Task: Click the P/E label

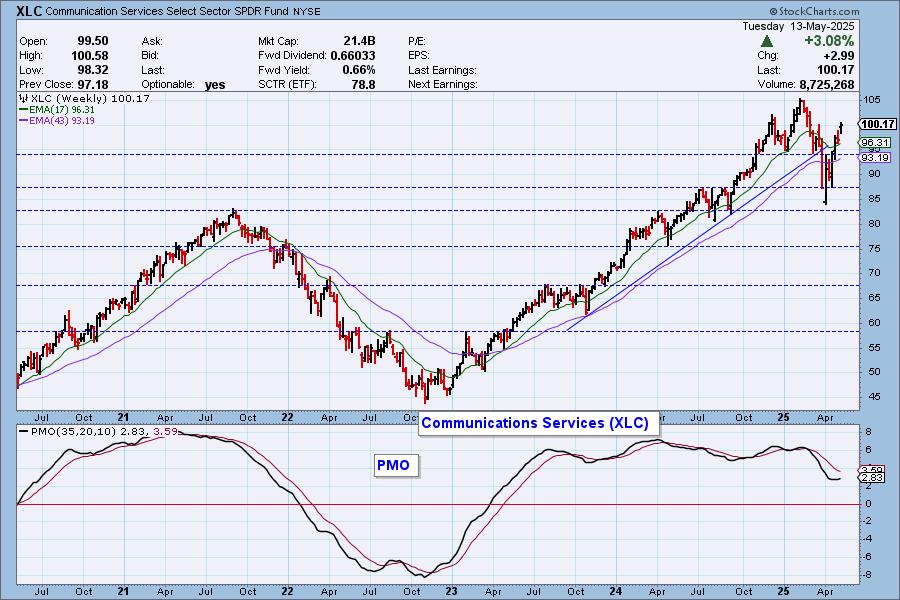Action: (x=417, y=41)
